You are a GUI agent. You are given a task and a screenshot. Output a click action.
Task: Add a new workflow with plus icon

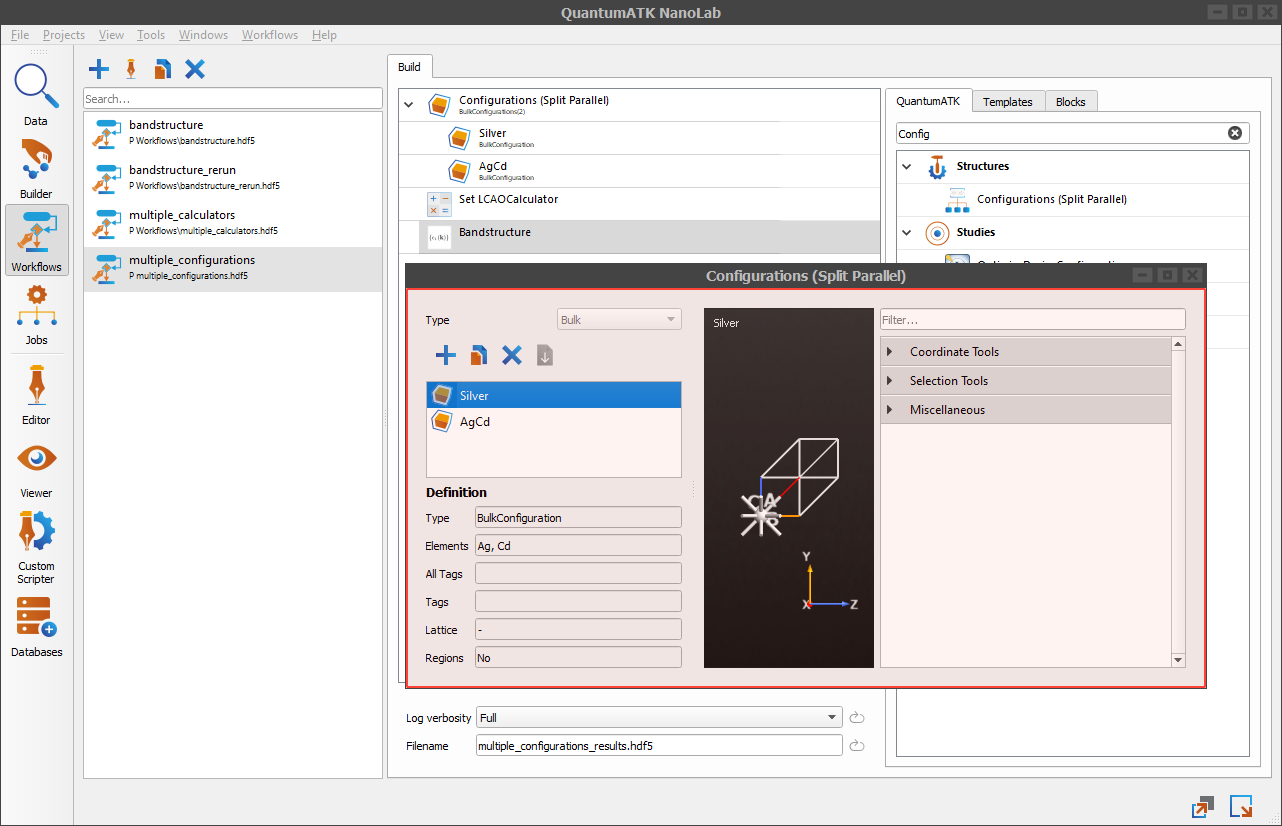[99, 69]
